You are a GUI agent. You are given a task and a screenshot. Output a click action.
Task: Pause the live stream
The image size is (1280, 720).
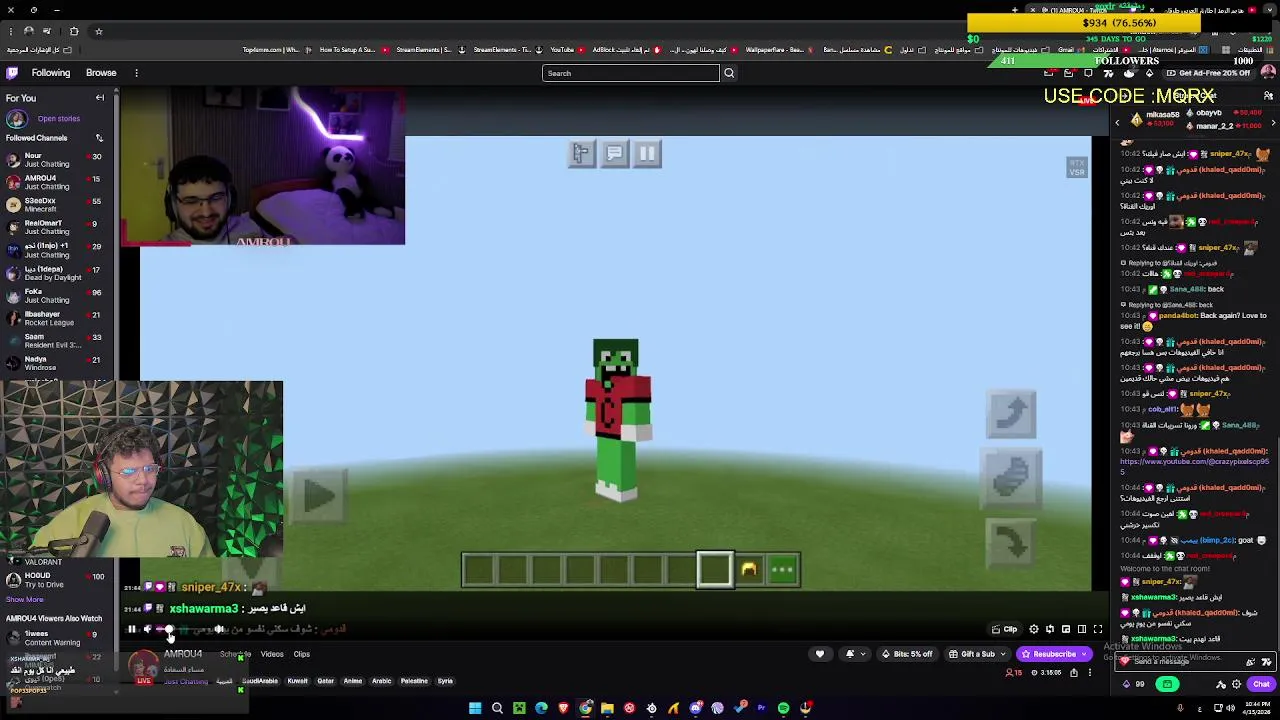[x=131, y=629]
